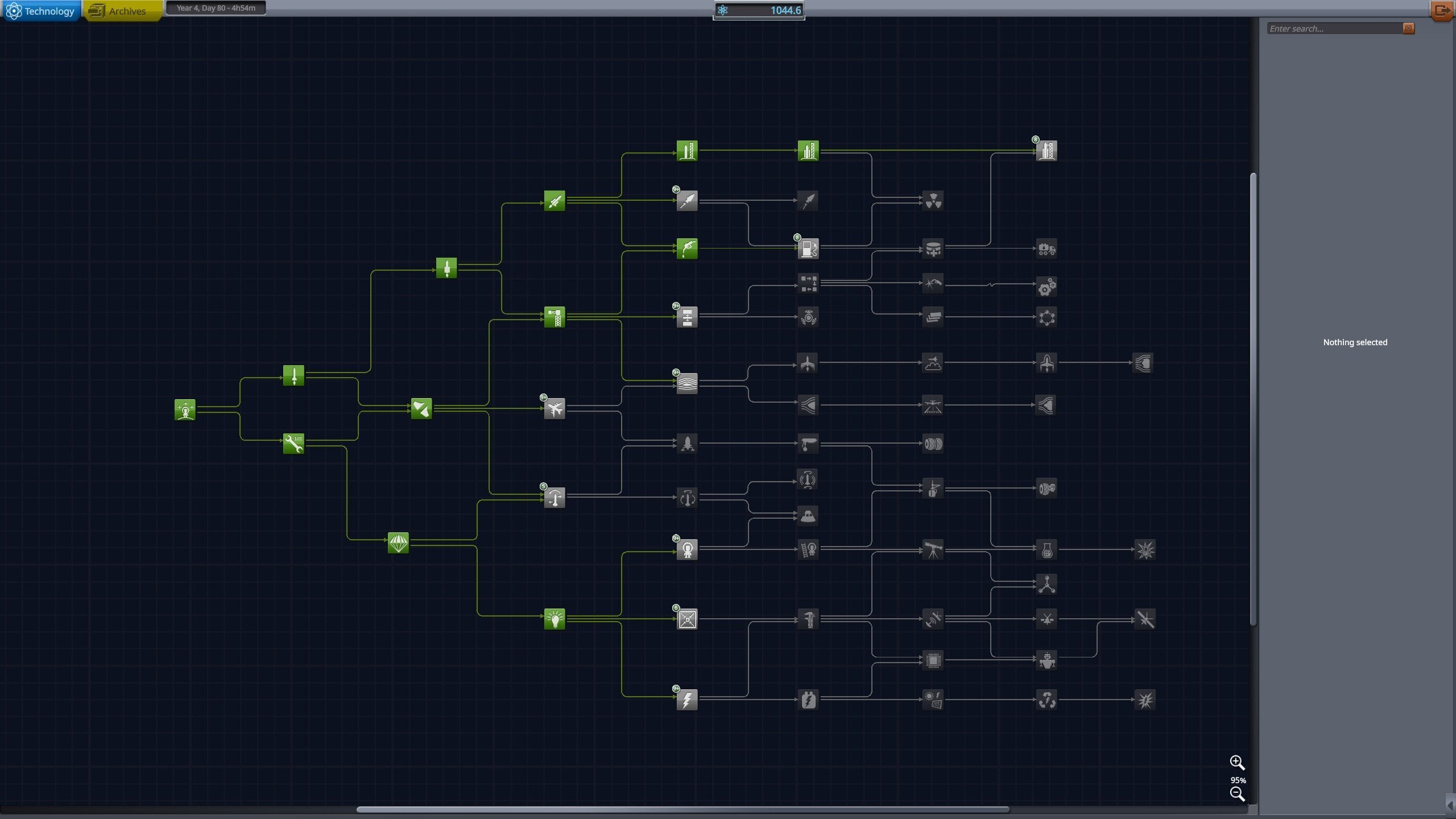Select the plane over runway node
The height and width of the screenshot is (819, 1456).
click(x=933, y=405)
